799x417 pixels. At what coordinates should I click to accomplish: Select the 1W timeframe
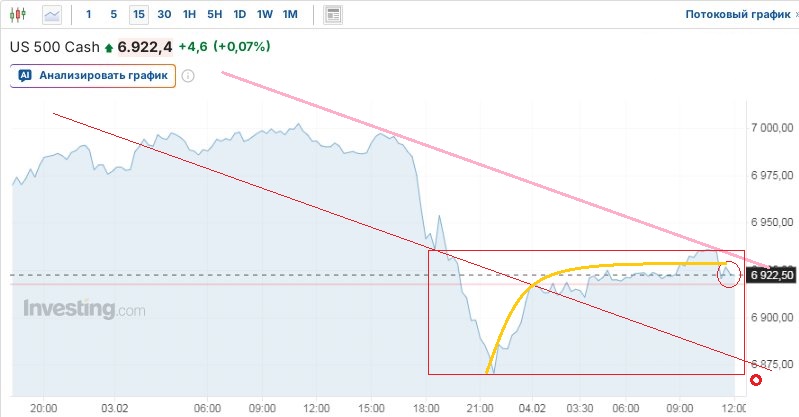coord(264,15)
